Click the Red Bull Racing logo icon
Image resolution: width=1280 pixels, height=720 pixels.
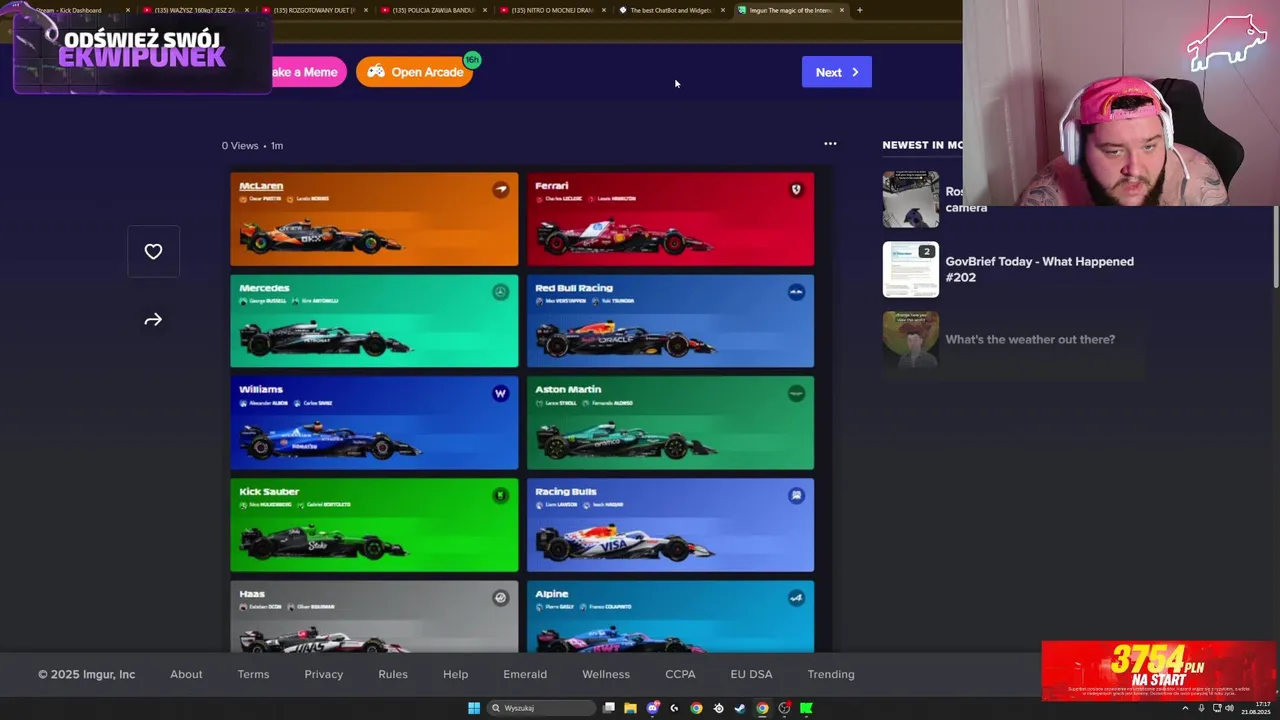tap(796, 292)
